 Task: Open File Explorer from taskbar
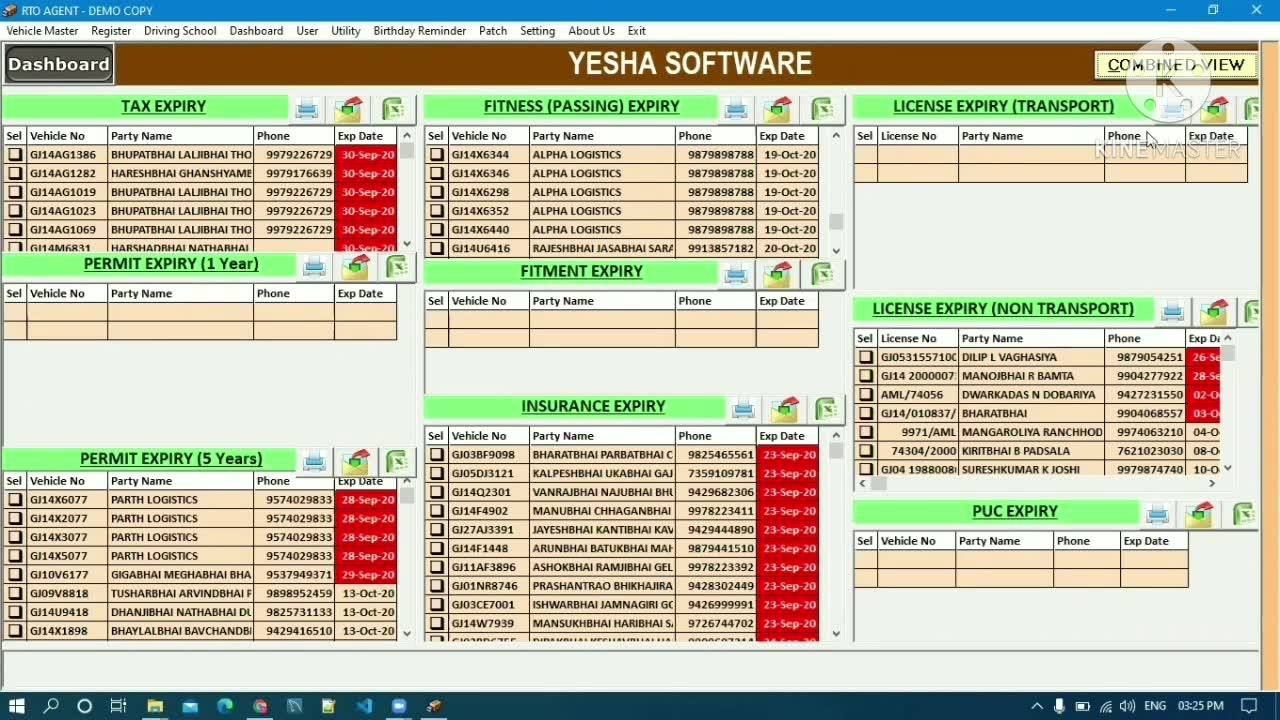click(x=155, y=706)
